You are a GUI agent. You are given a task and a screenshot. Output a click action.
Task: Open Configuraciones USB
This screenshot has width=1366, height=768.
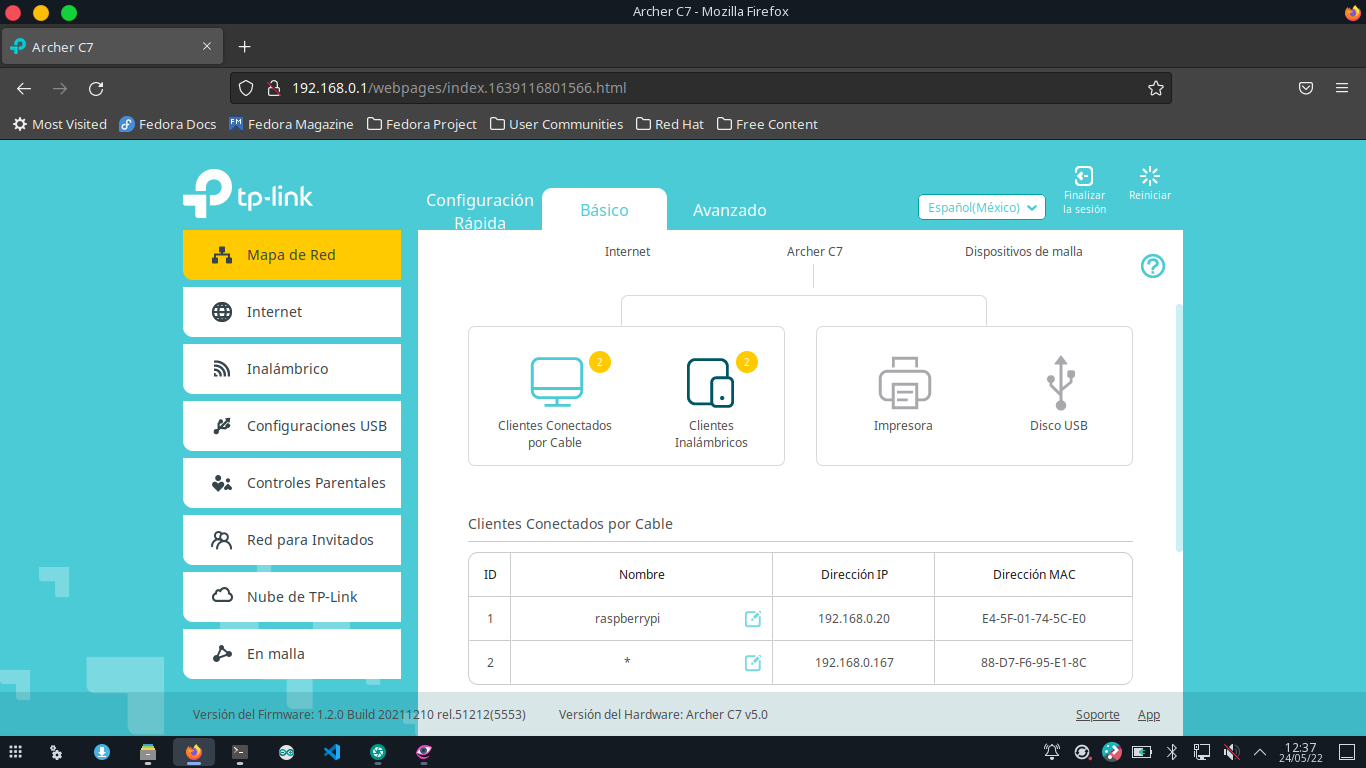click(292, 426)
